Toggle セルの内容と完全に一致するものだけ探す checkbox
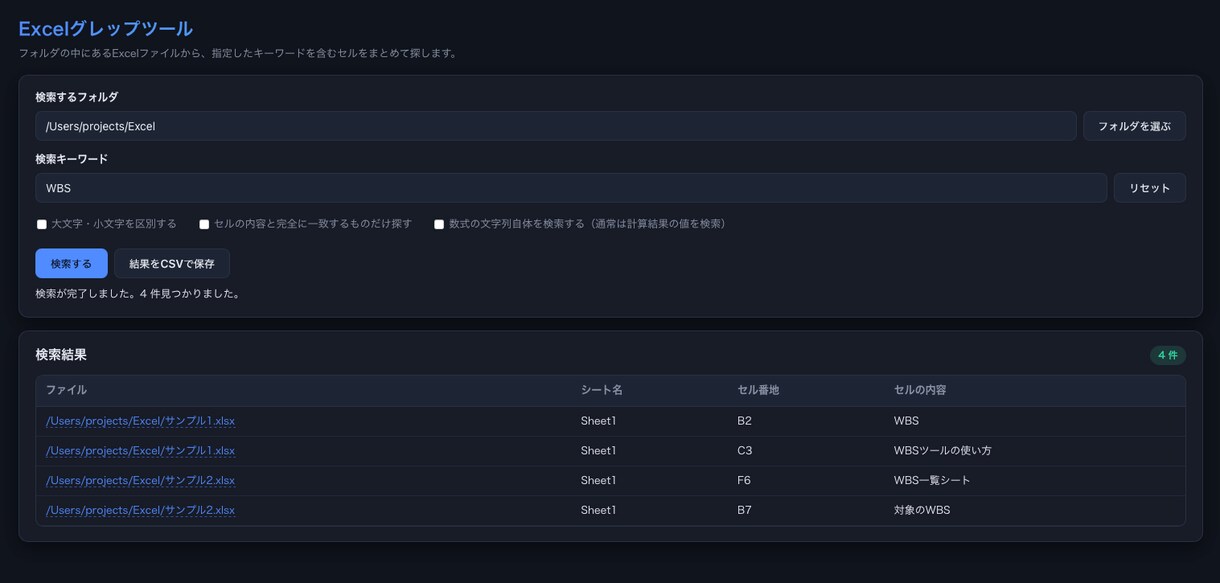The image size is (1220, 583). tap(204, 224)
